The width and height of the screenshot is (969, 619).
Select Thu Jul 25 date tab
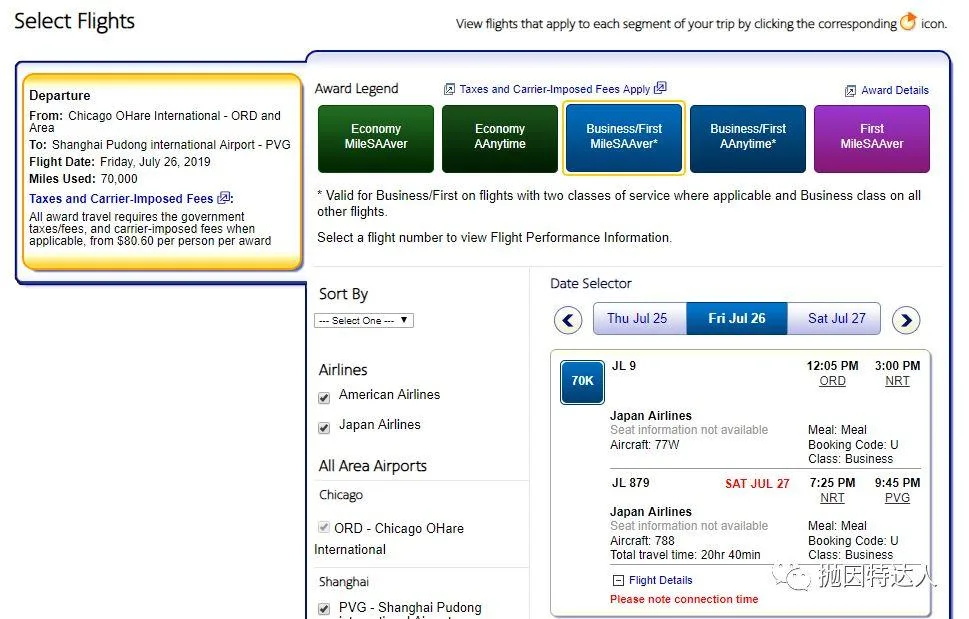[x=640, y=319]
